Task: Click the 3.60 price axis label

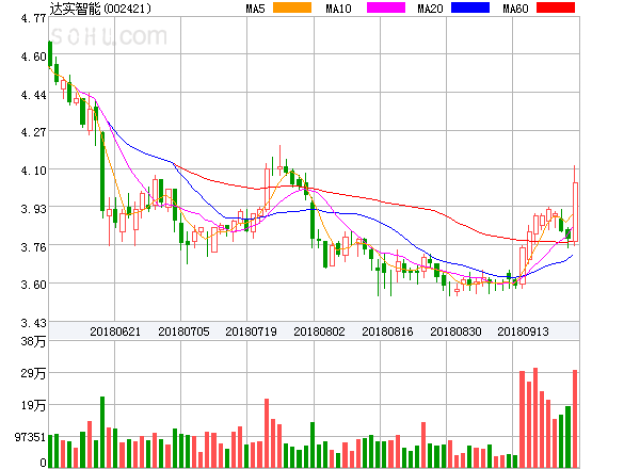Action: [x=33, y=284]
